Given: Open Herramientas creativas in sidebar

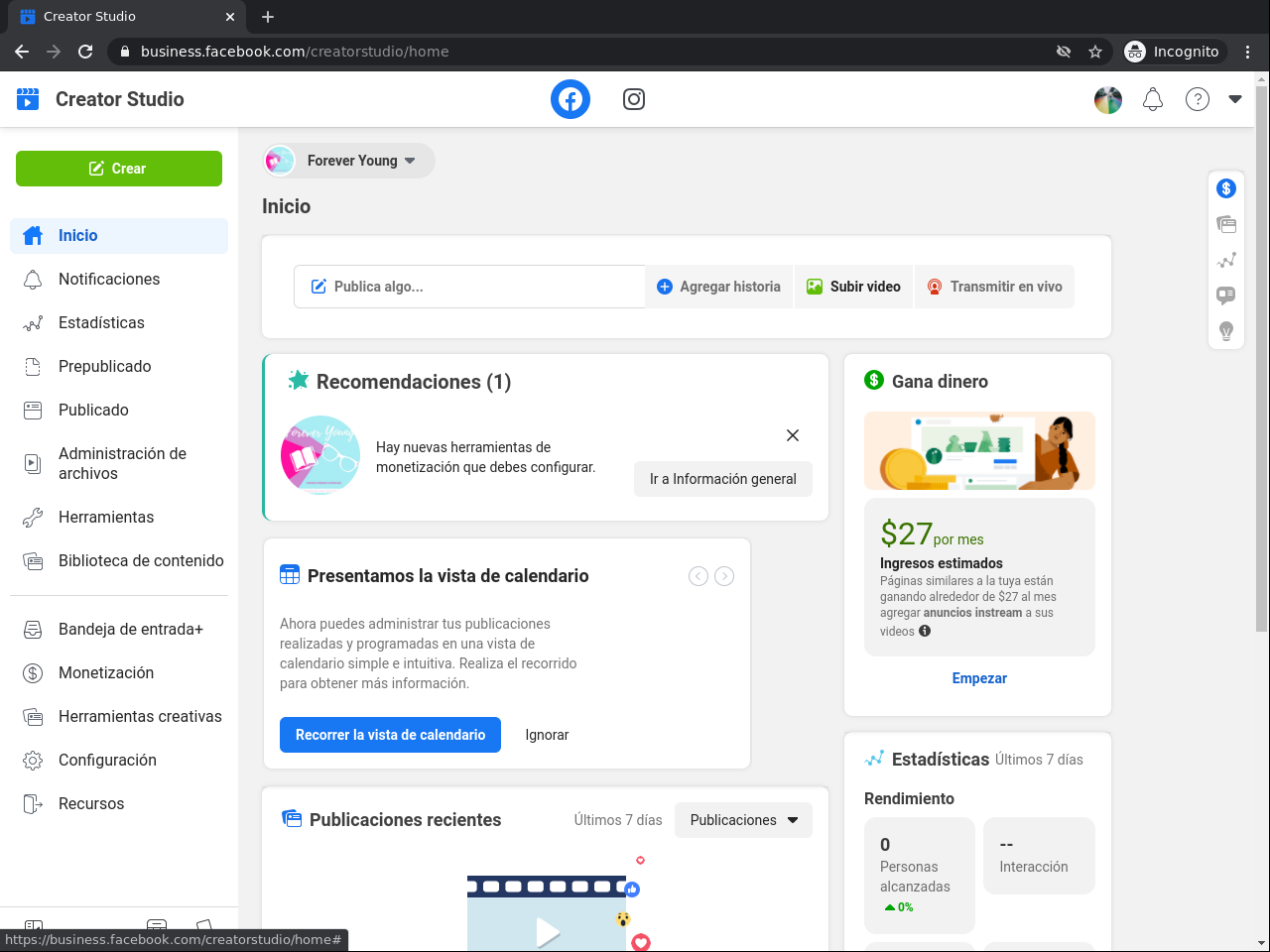Looking at the screenshot, I should [119, 717].
